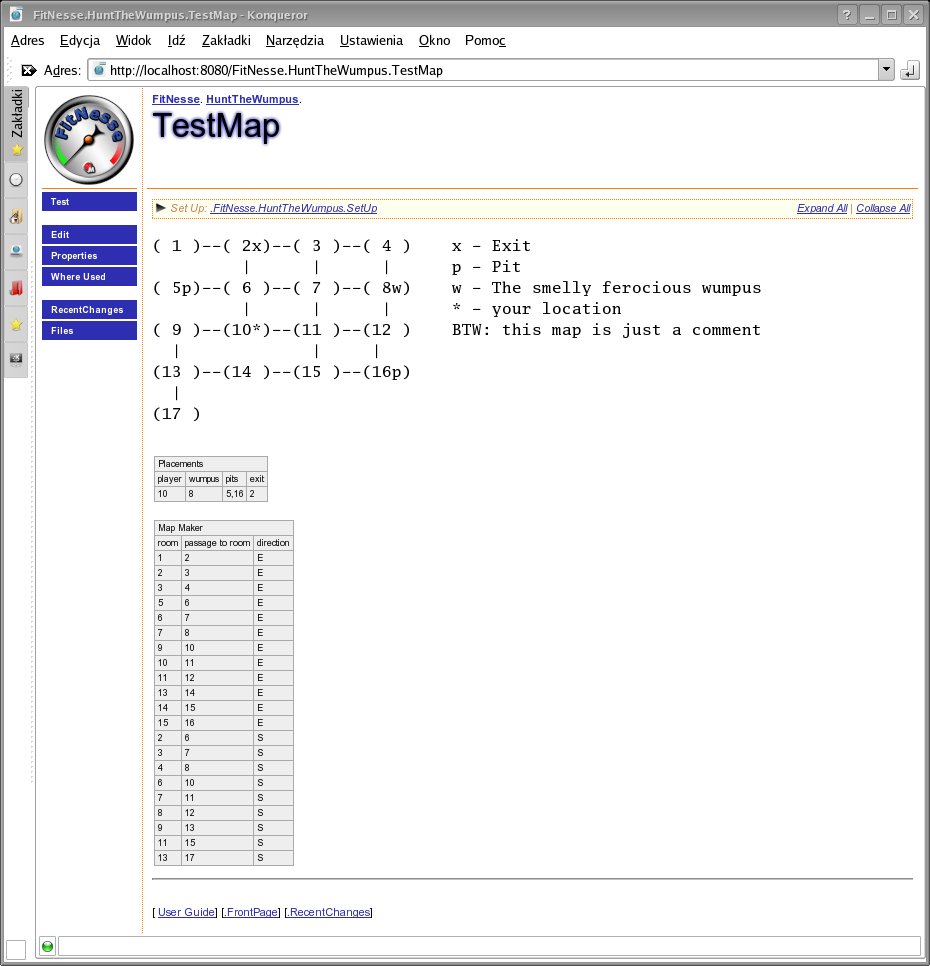Click the Collapse All link
This screenshot has width=930, height=966.
click(883, 209)
